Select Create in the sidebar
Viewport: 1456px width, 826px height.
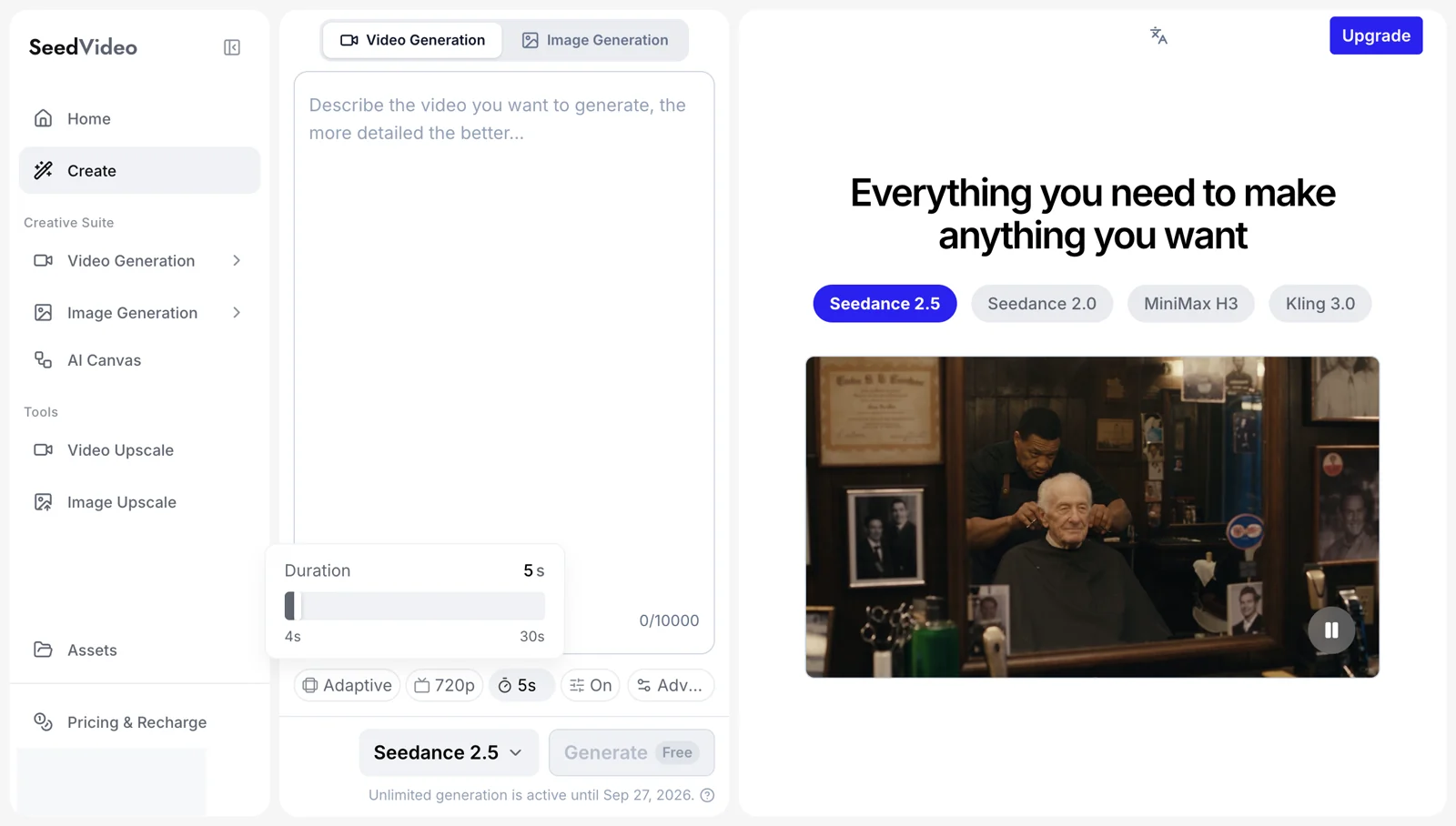[139, 170]
